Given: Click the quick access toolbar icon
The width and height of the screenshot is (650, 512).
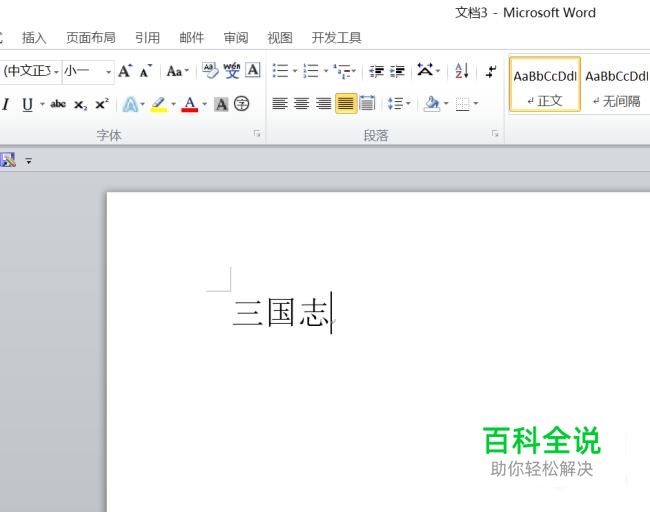Looking at the screenshot, I should pyautogui.click(x=8, y=160).
